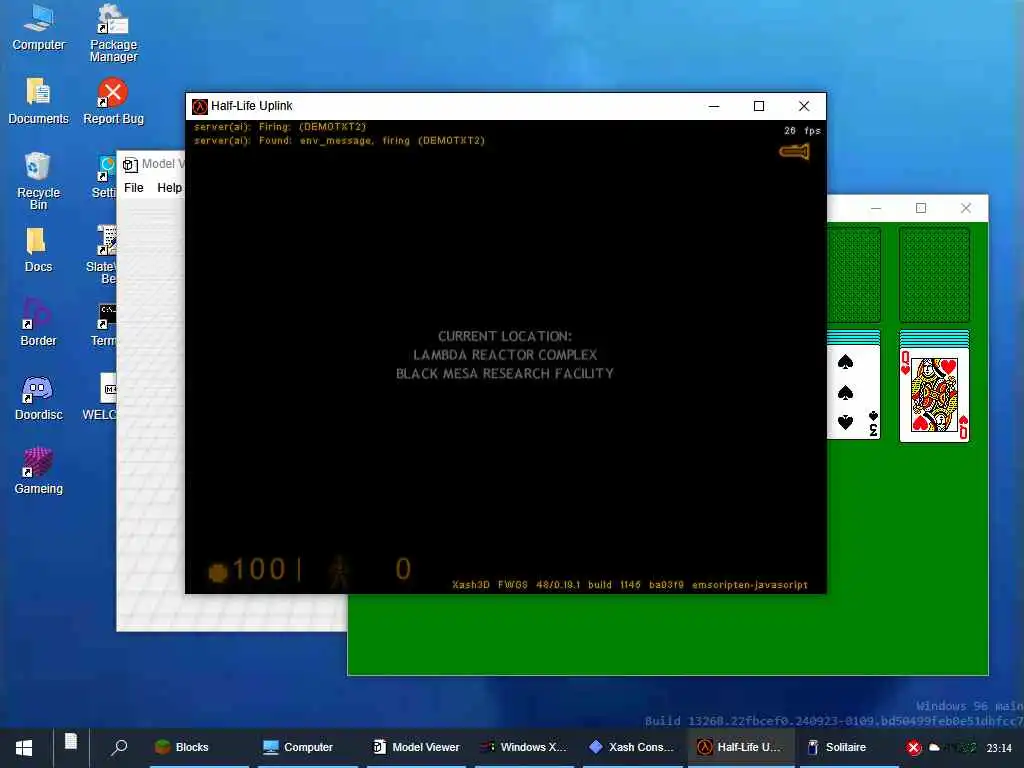Image resolution: width=1024 pixels, height=768 pixels.
Task: Open the Terminal desktop shortcut
Action: 104,325
